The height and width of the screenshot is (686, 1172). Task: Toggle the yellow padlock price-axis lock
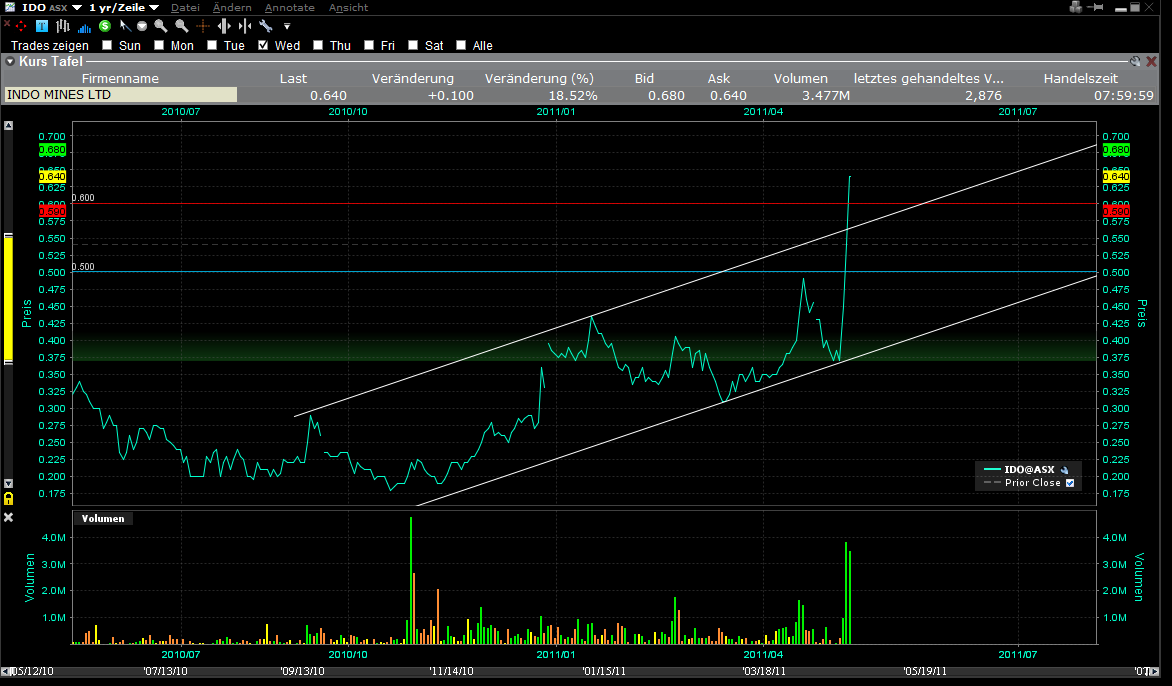(8, 498)
